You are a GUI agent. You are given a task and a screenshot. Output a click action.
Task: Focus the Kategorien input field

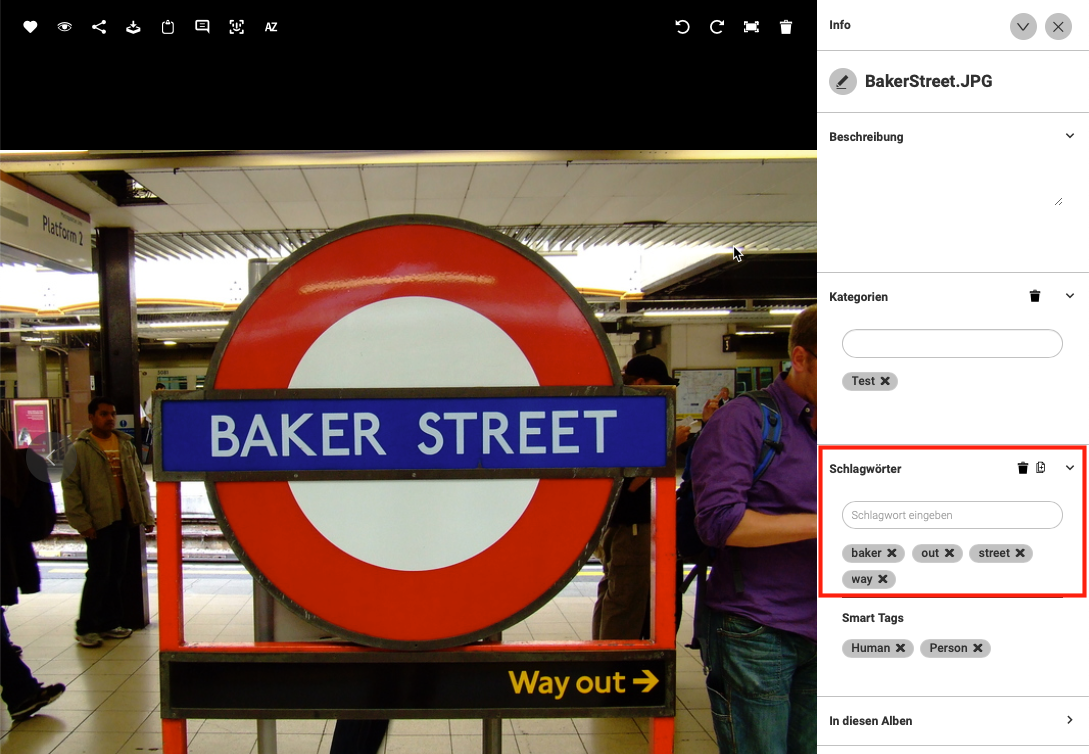pos(952,344)
